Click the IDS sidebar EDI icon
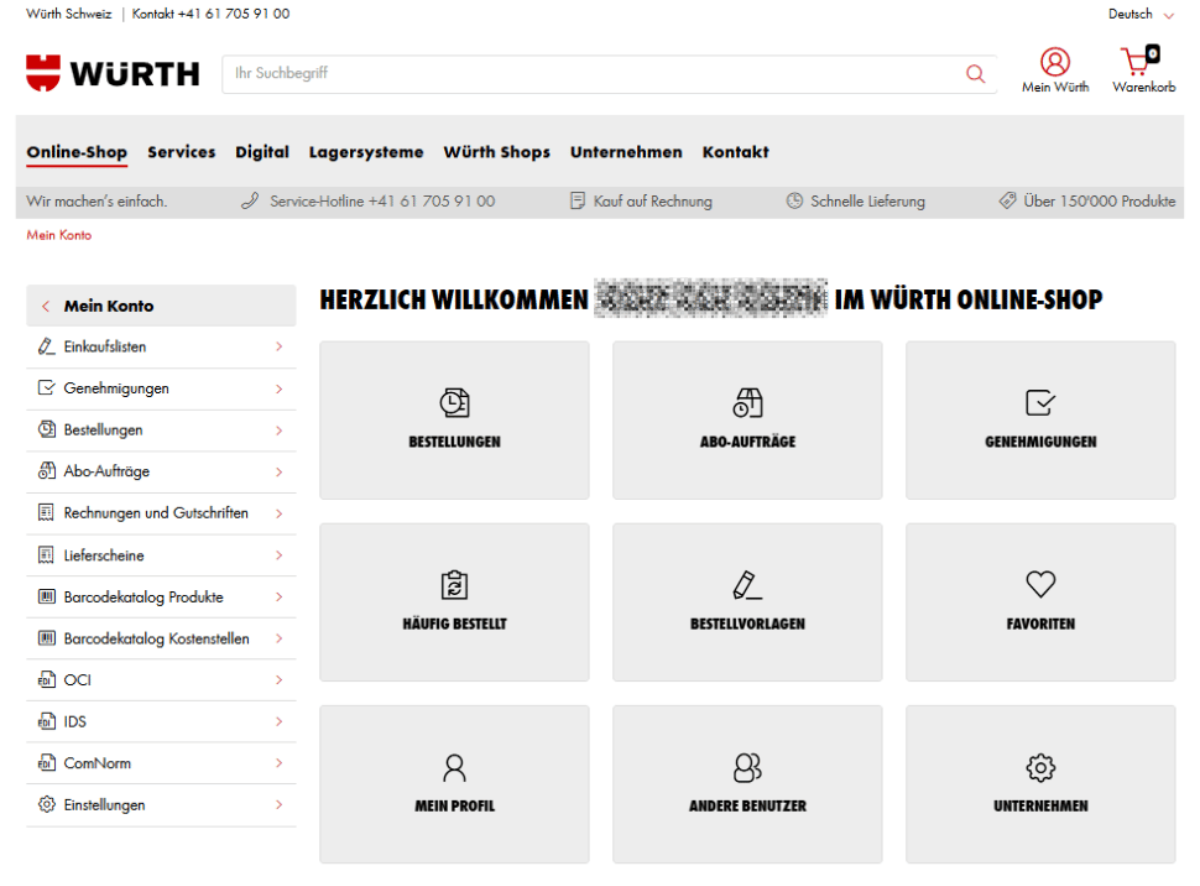This screenshot has height=886, width=1200. tap(46, 721)
